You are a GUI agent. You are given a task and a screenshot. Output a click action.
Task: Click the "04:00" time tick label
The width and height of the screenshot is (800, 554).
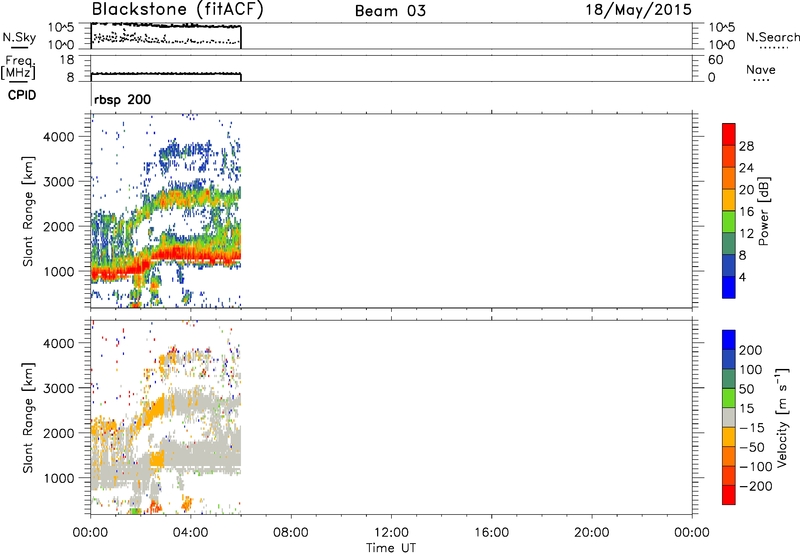[191, 533]
